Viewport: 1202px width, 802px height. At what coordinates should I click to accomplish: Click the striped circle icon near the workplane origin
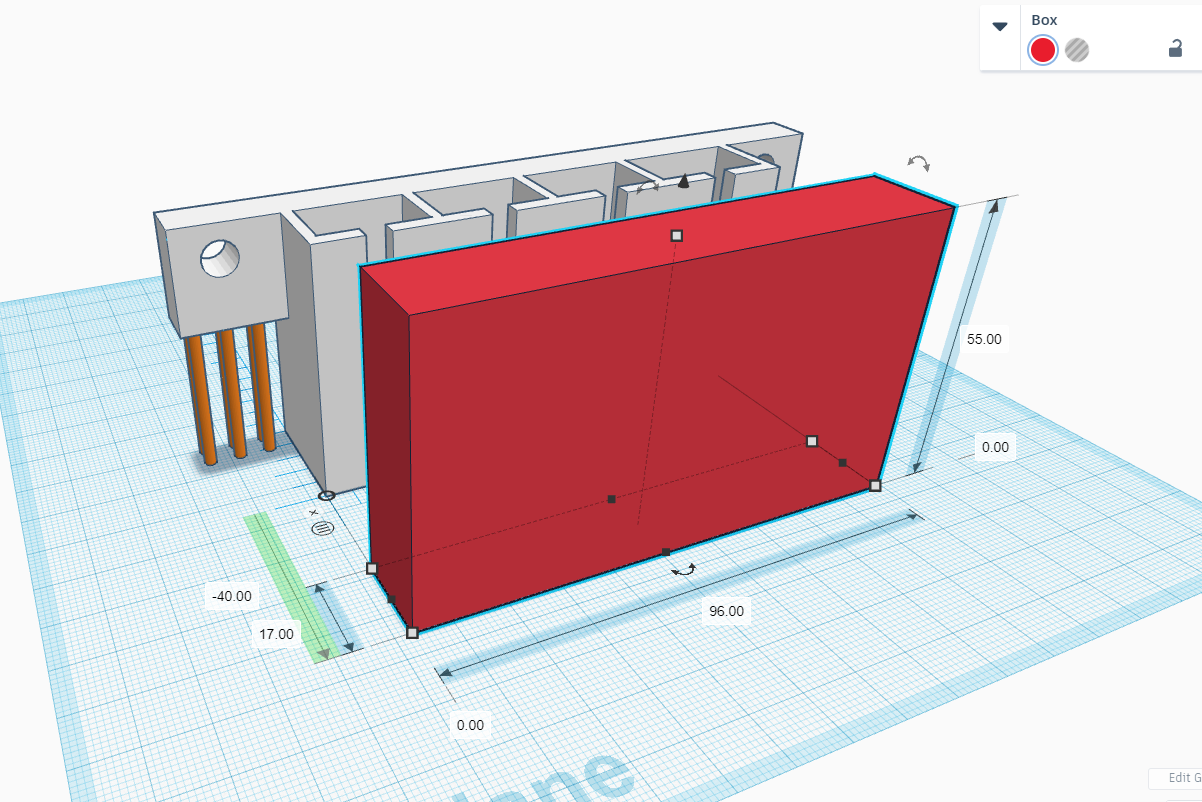(x=321, y=527)
